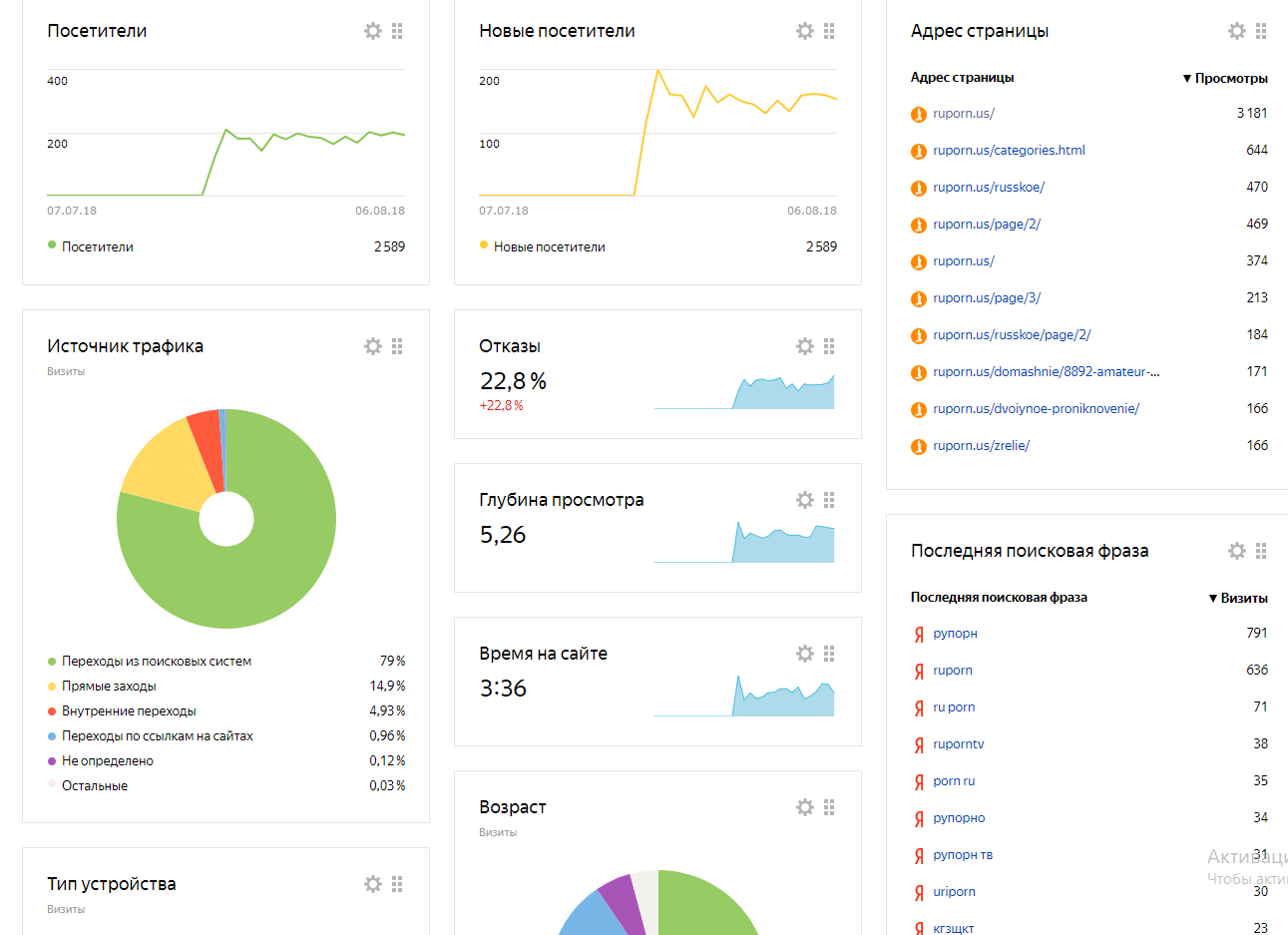Open the ruporn.us/dvoiynoe-proniknovenie/ link

point(1036,409)
